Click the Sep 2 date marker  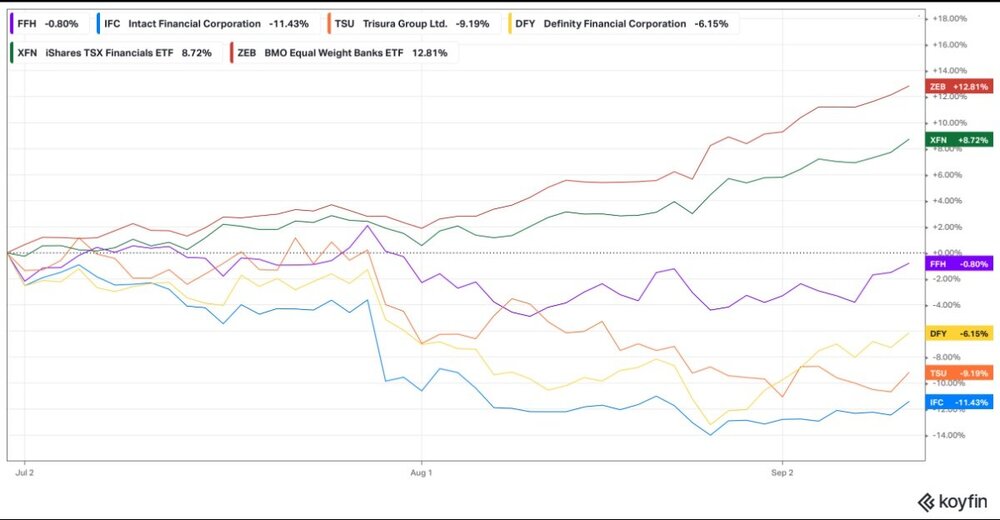tap(782, 473)
